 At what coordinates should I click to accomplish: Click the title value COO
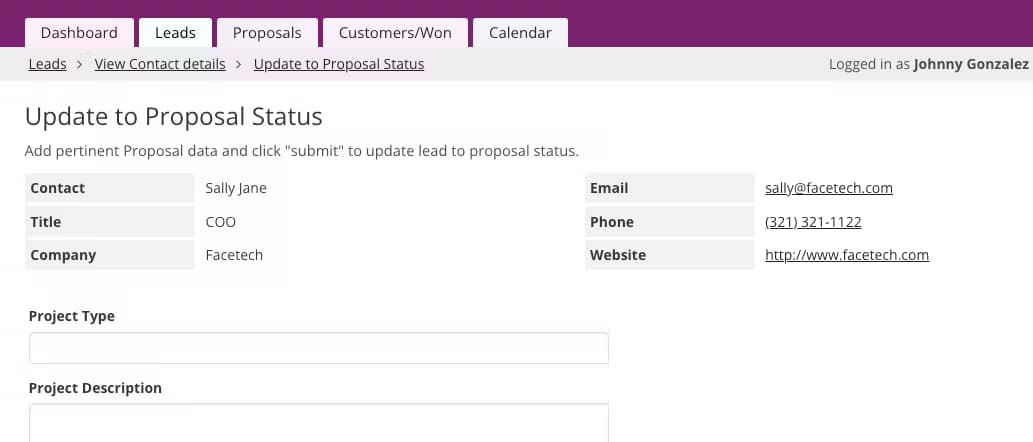(220, 222)
